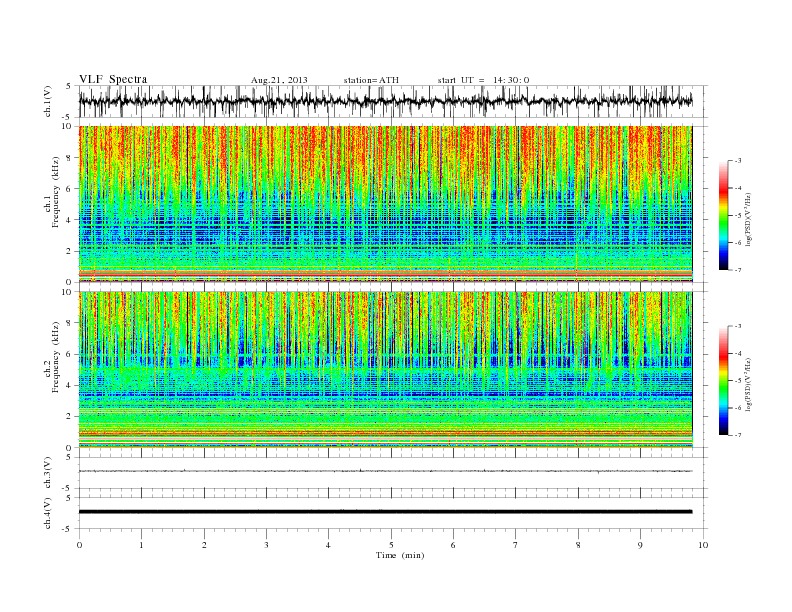Click the ch.2 spectrogram color bar
This screenshot has height=612, width=792.
[x=723, y=381]
